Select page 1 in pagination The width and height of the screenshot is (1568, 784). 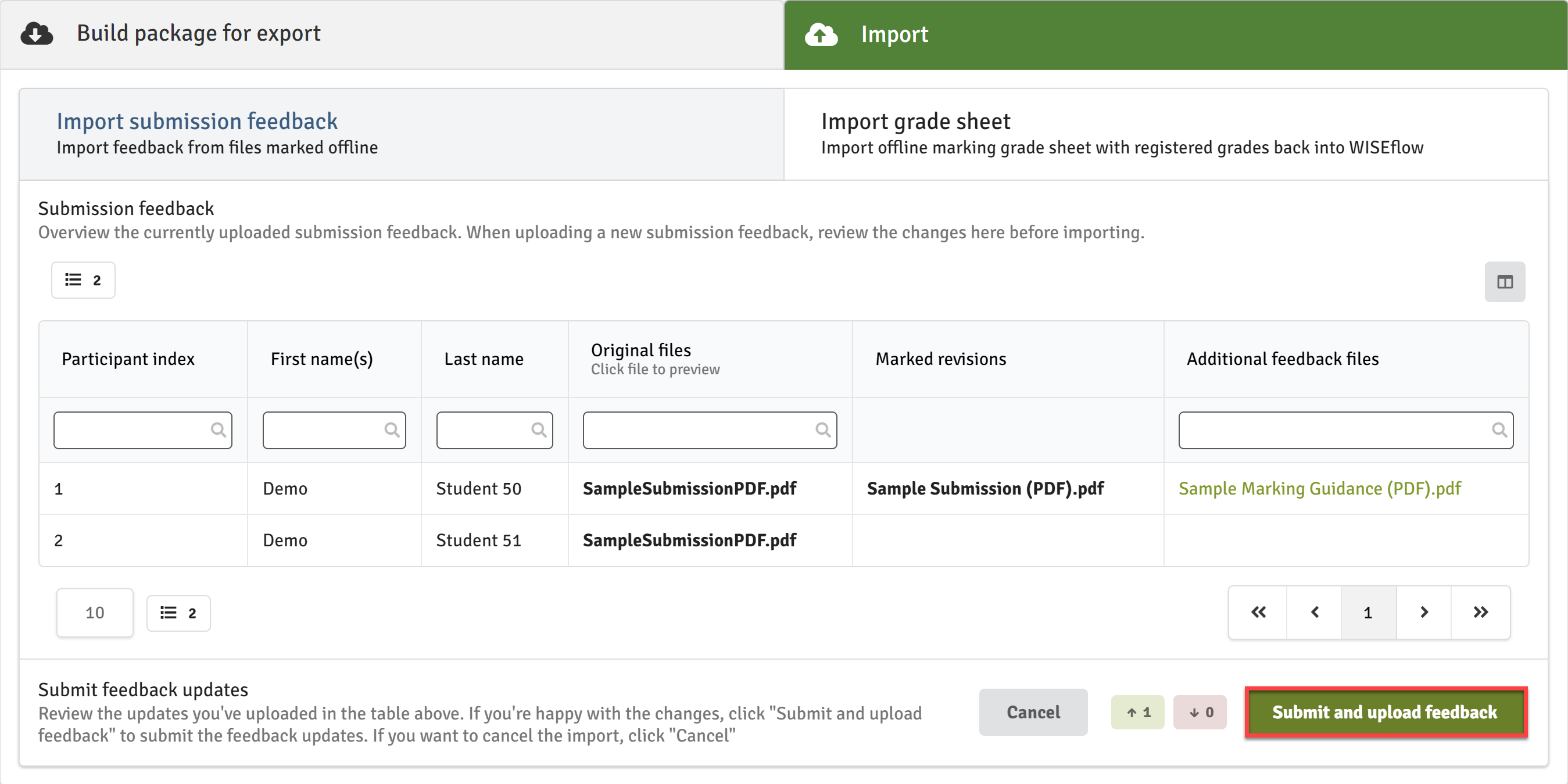point(1368,613)
